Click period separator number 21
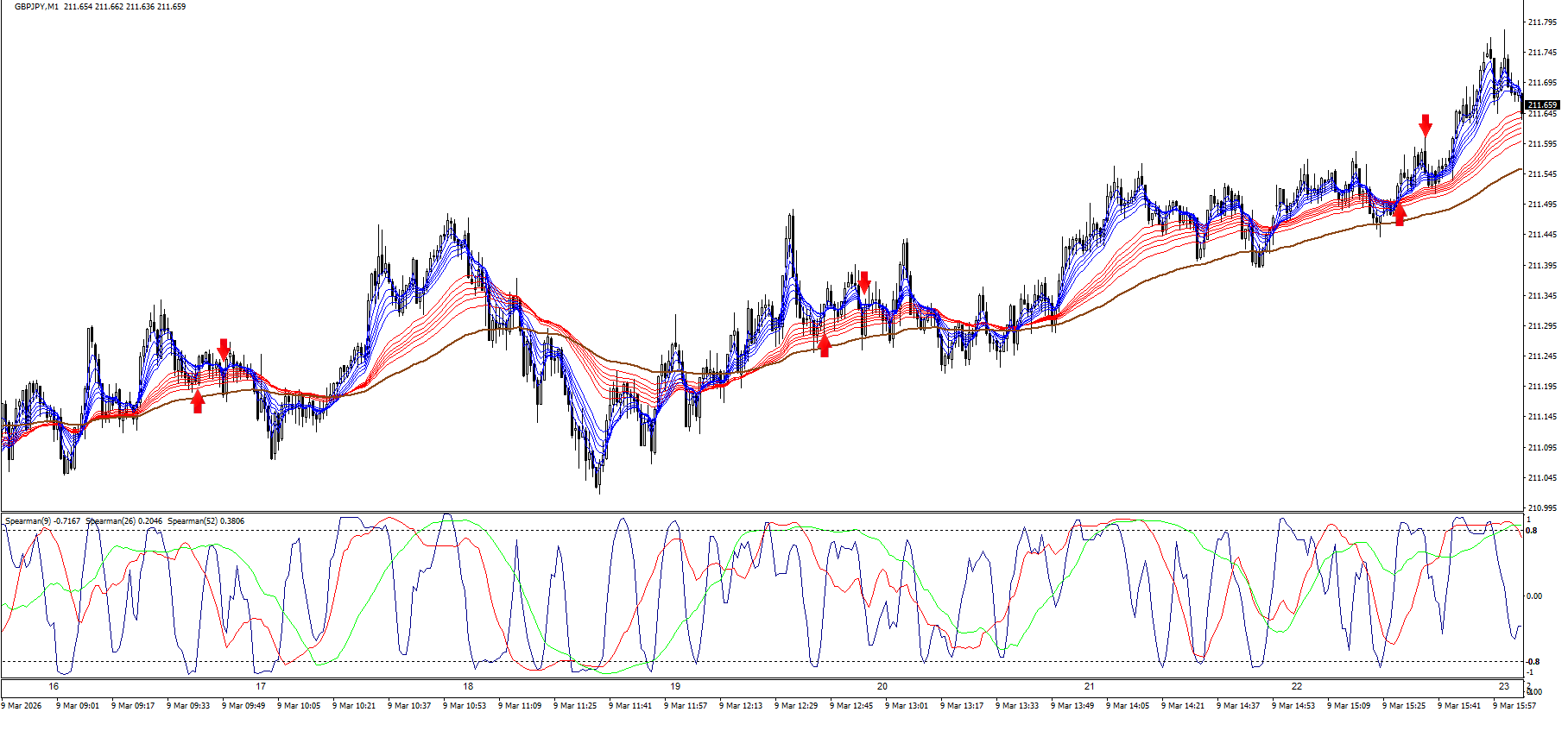1568x731 pixels. (x=1090, y=687)
